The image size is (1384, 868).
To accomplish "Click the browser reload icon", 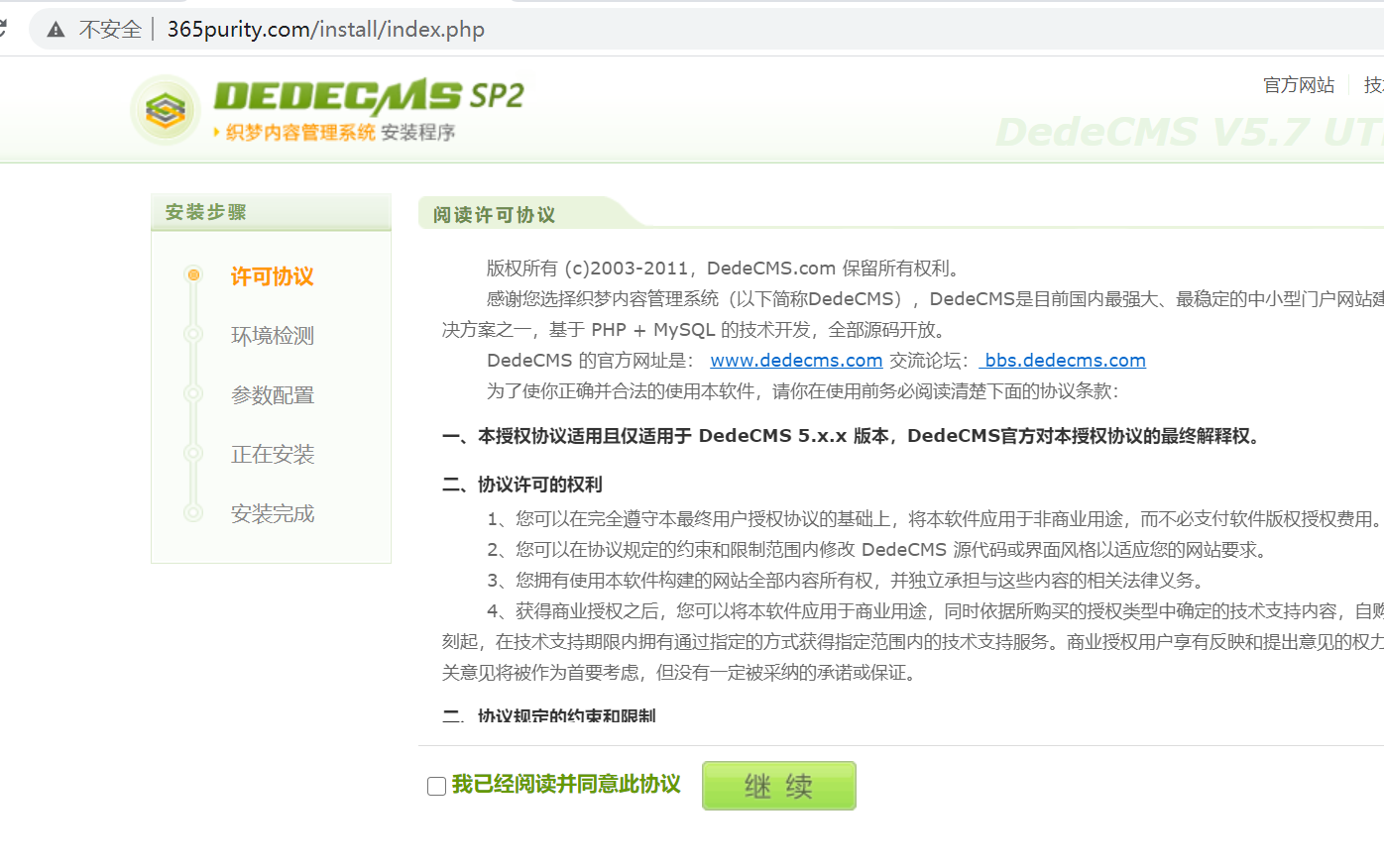I will 3,29.
